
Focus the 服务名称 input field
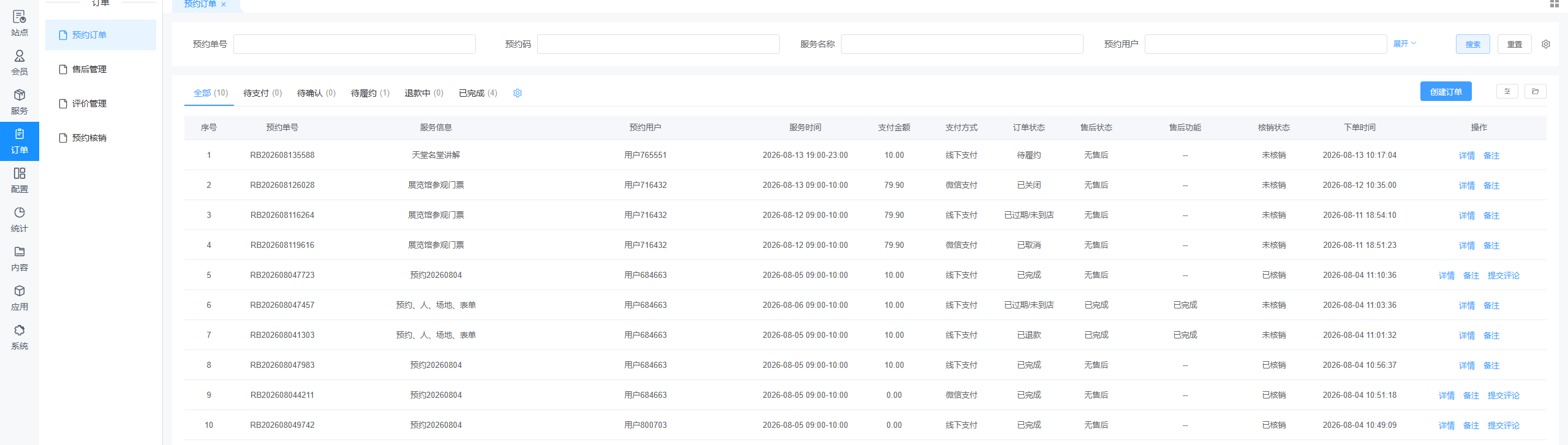point(962,44)
